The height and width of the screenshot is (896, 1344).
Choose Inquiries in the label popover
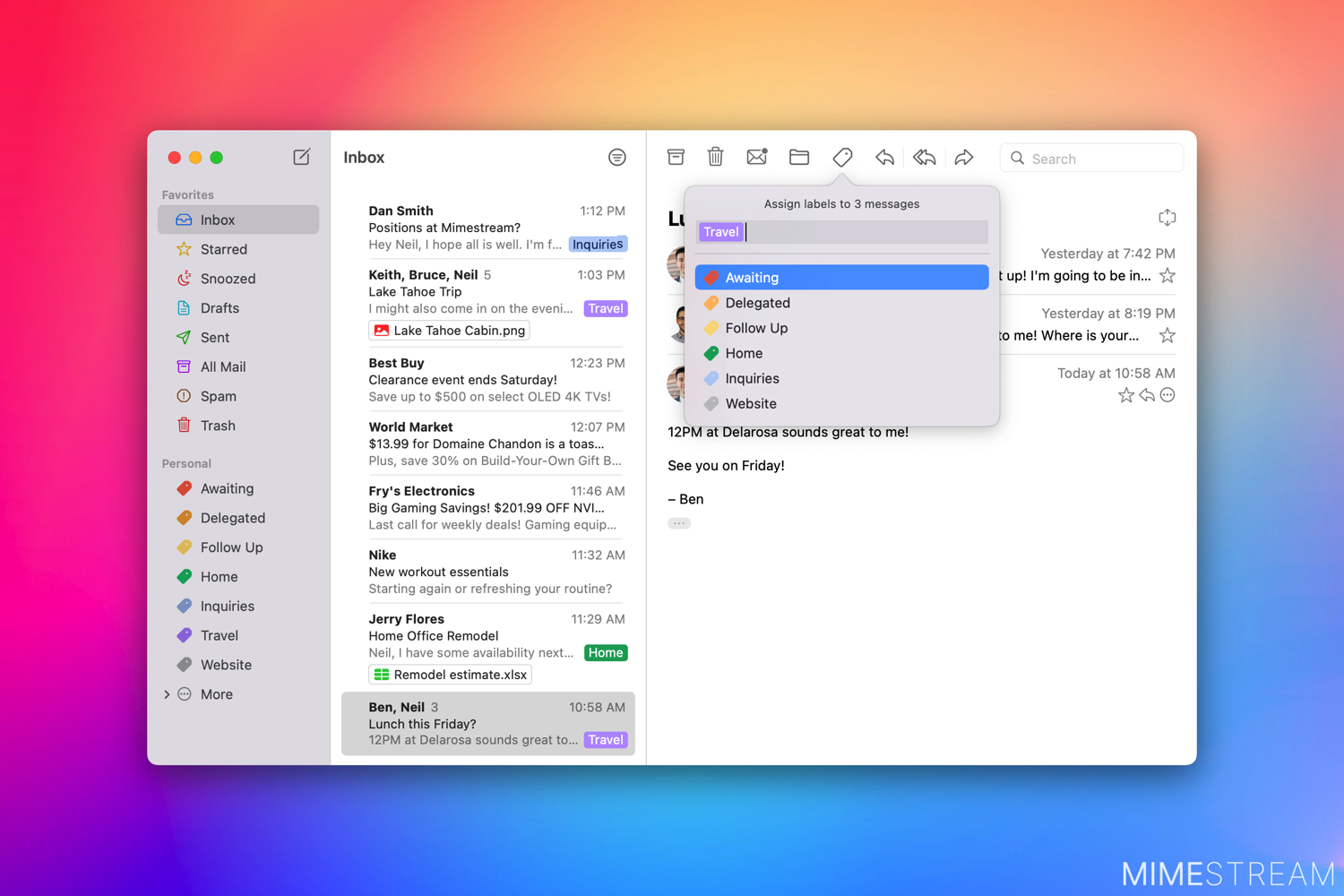pyautogui.click(x=842, y=378)
